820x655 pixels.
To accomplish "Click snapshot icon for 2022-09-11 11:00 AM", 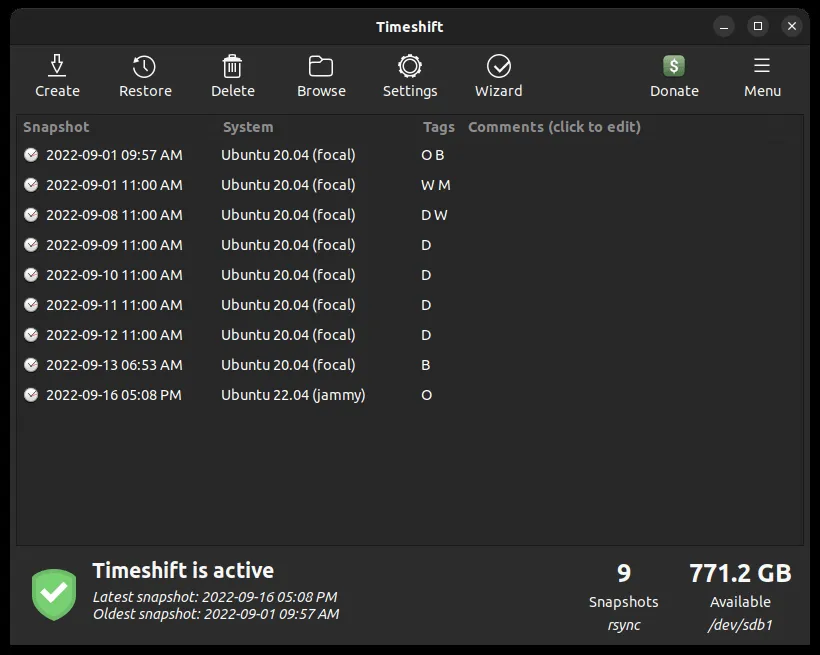I will click(31, 305).
